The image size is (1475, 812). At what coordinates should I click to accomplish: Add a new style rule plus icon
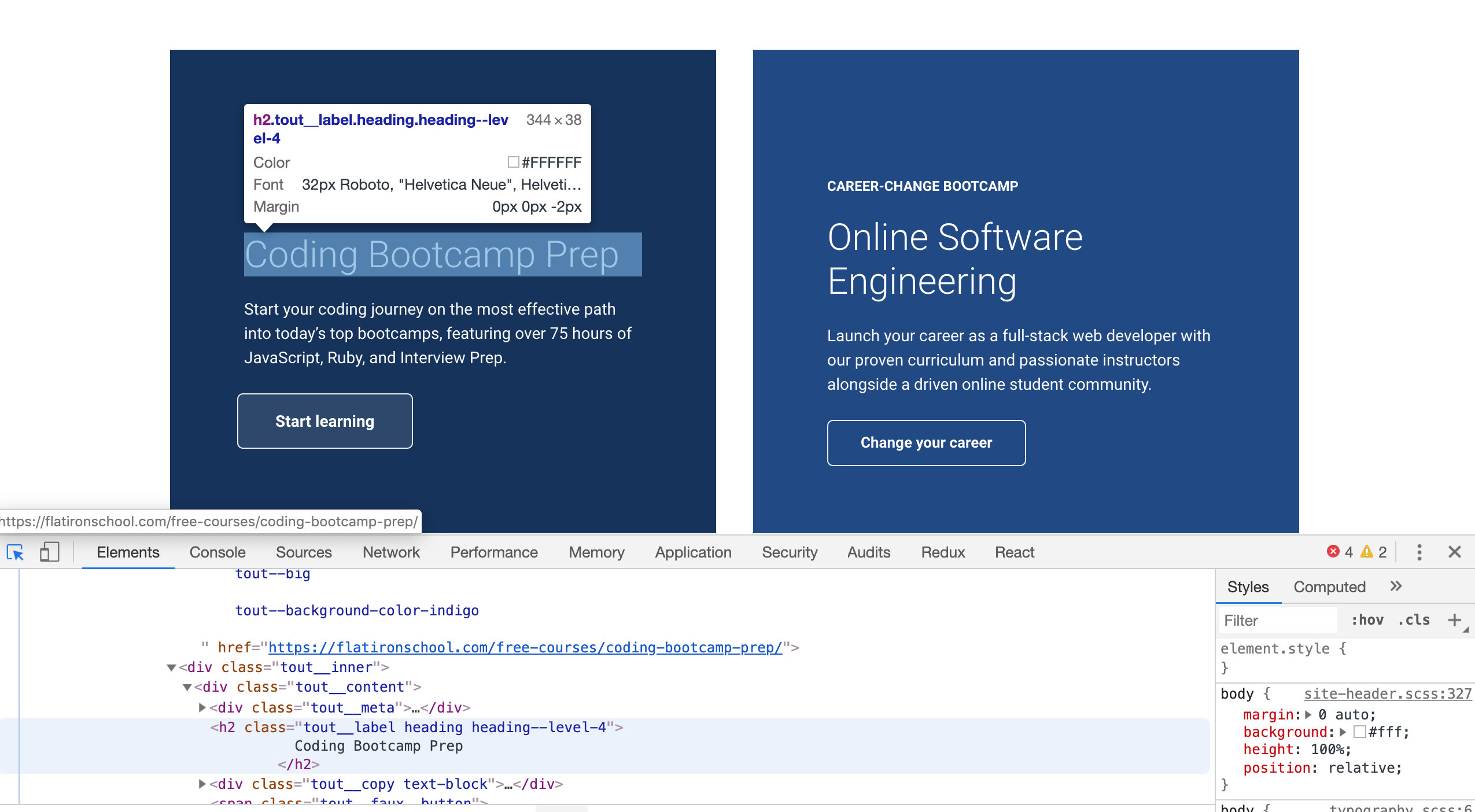pyautogui.click(x=1454, y=620)
